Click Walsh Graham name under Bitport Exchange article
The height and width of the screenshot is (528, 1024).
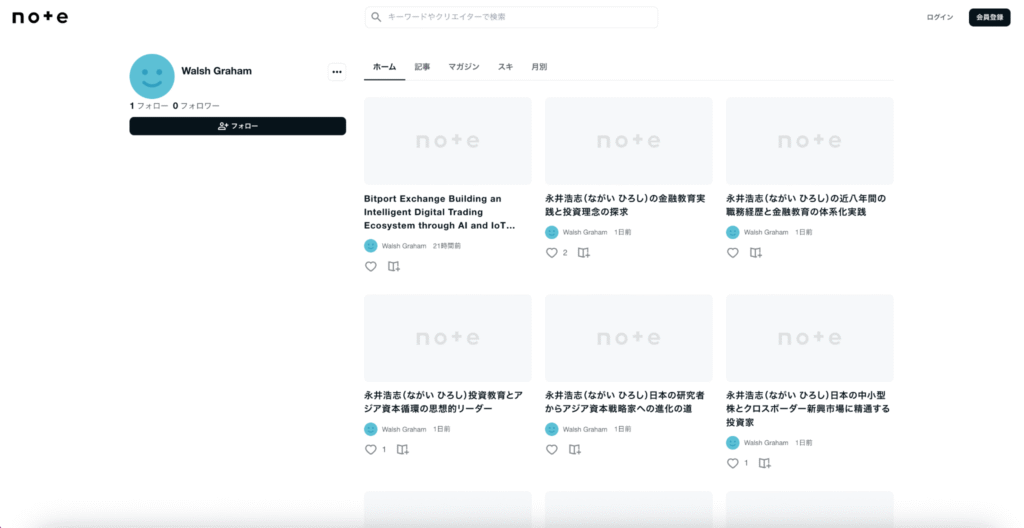[x=404, y=246]
